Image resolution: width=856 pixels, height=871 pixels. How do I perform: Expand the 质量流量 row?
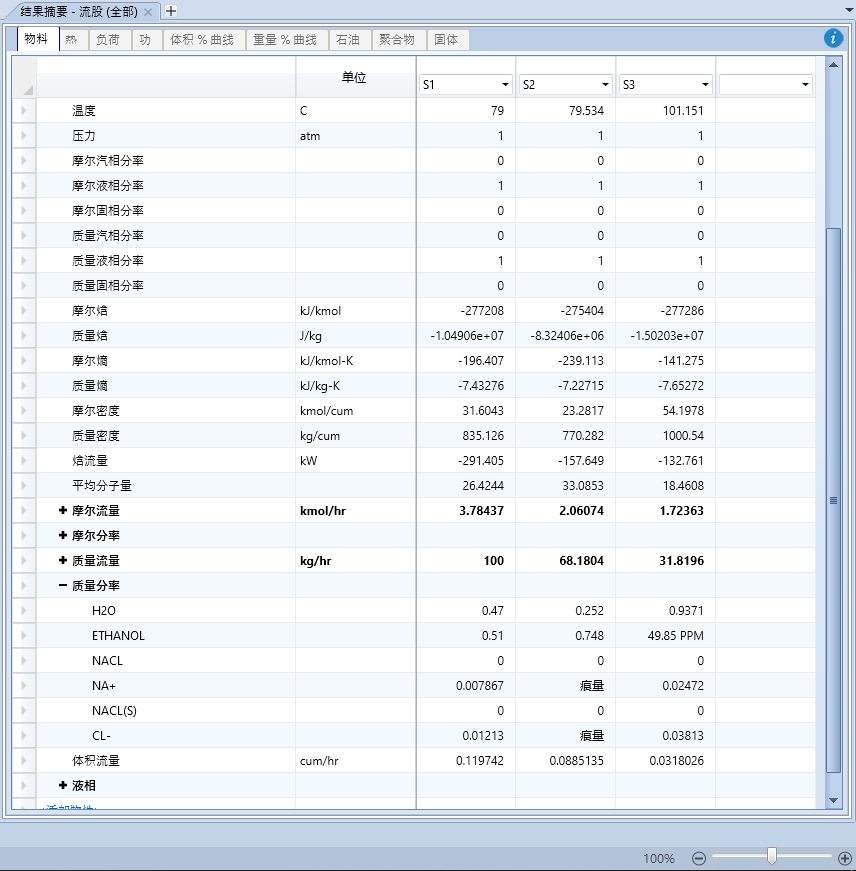(63, 561)
